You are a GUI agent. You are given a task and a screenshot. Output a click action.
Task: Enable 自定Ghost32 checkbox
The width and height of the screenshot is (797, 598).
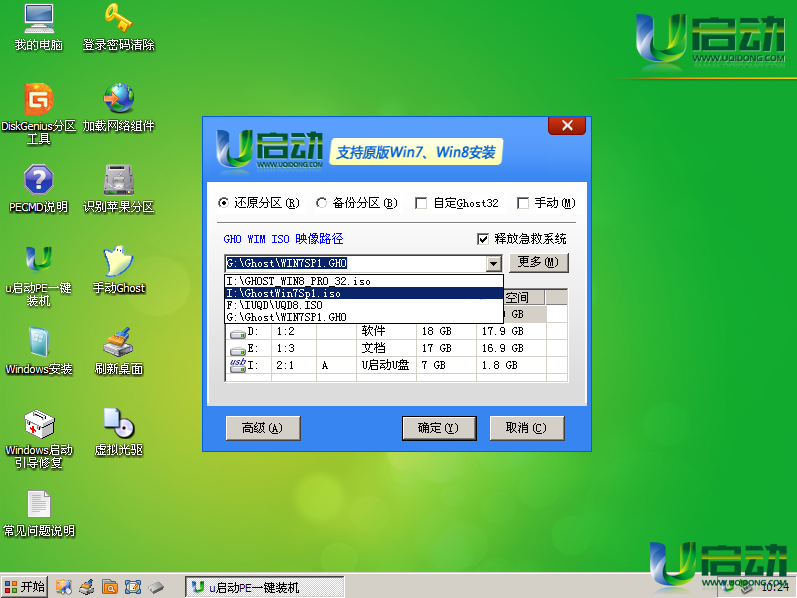tap(421, 203)
